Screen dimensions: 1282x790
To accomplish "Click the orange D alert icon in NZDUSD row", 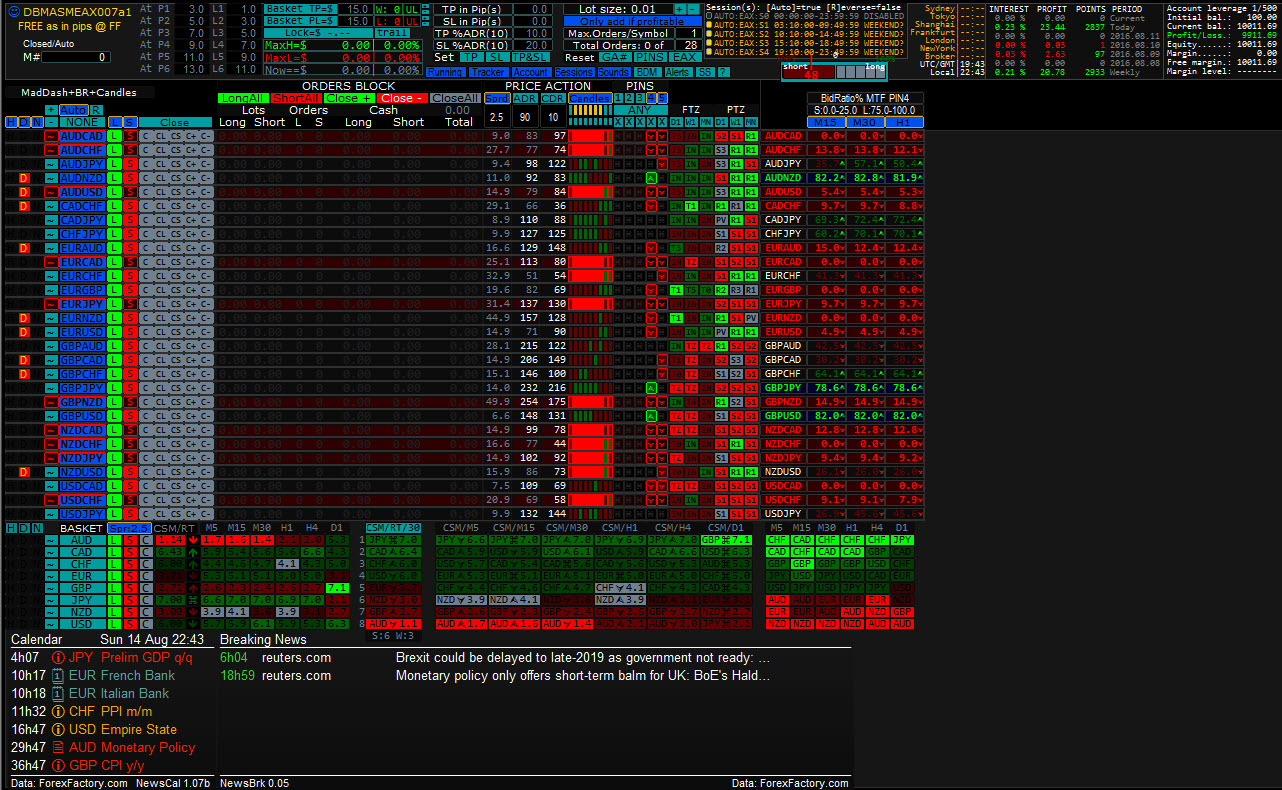I will coord(24,471).
